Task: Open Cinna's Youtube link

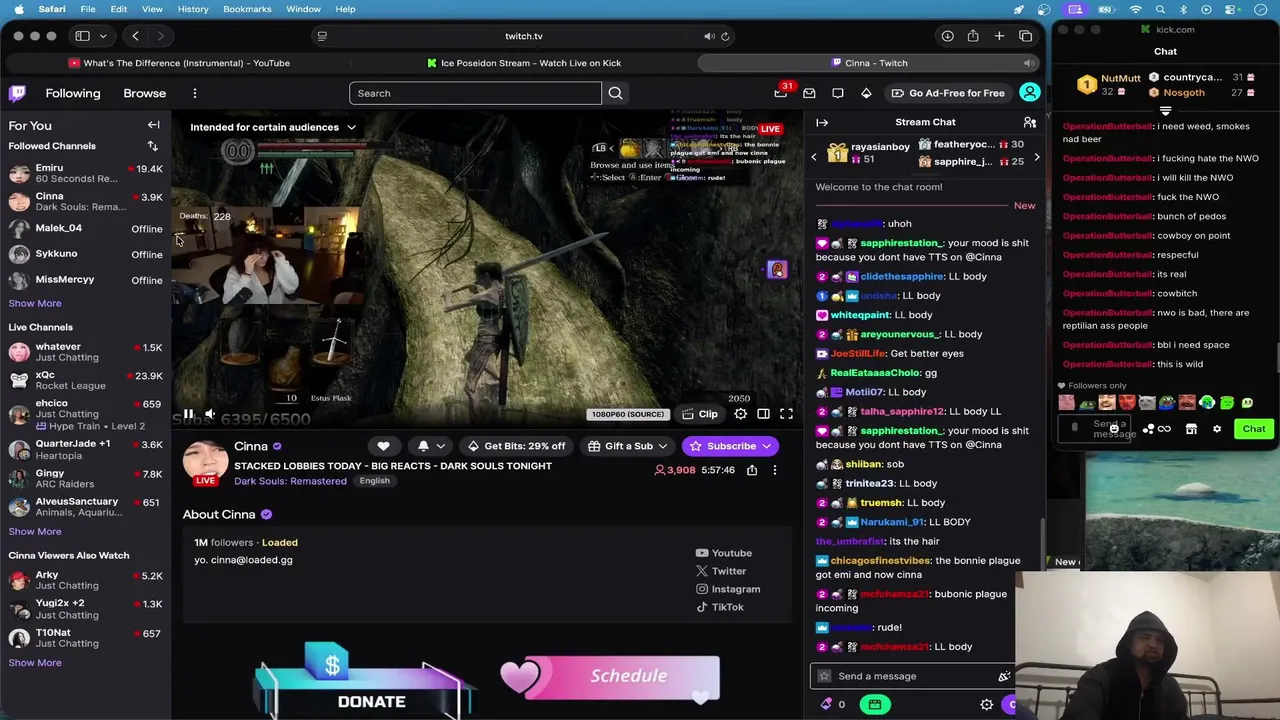Action: 724,553
